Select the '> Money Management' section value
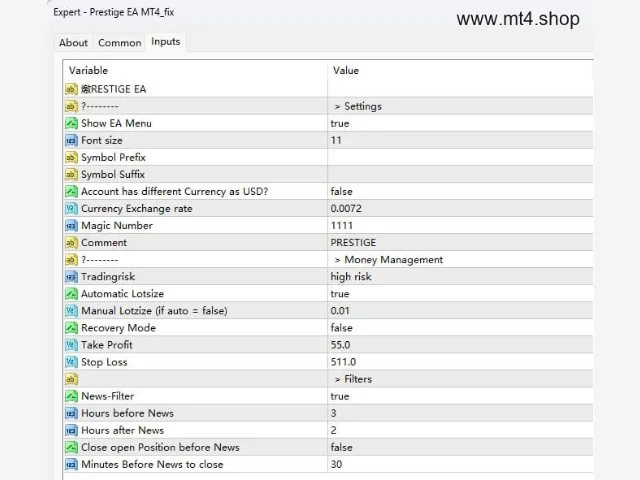This screenshot has height=480, width=640. pos(389,260)
